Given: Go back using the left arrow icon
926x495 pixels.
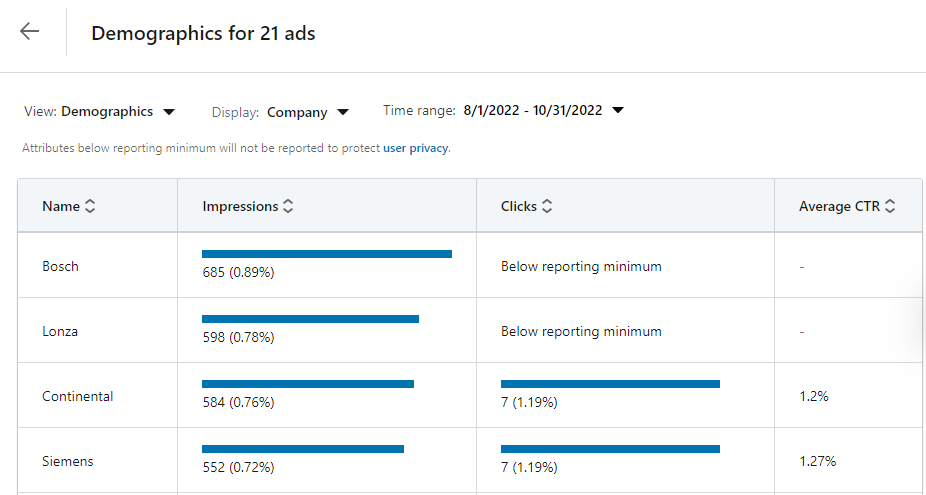Looking at the screenshot, I should tap(29, 31).
